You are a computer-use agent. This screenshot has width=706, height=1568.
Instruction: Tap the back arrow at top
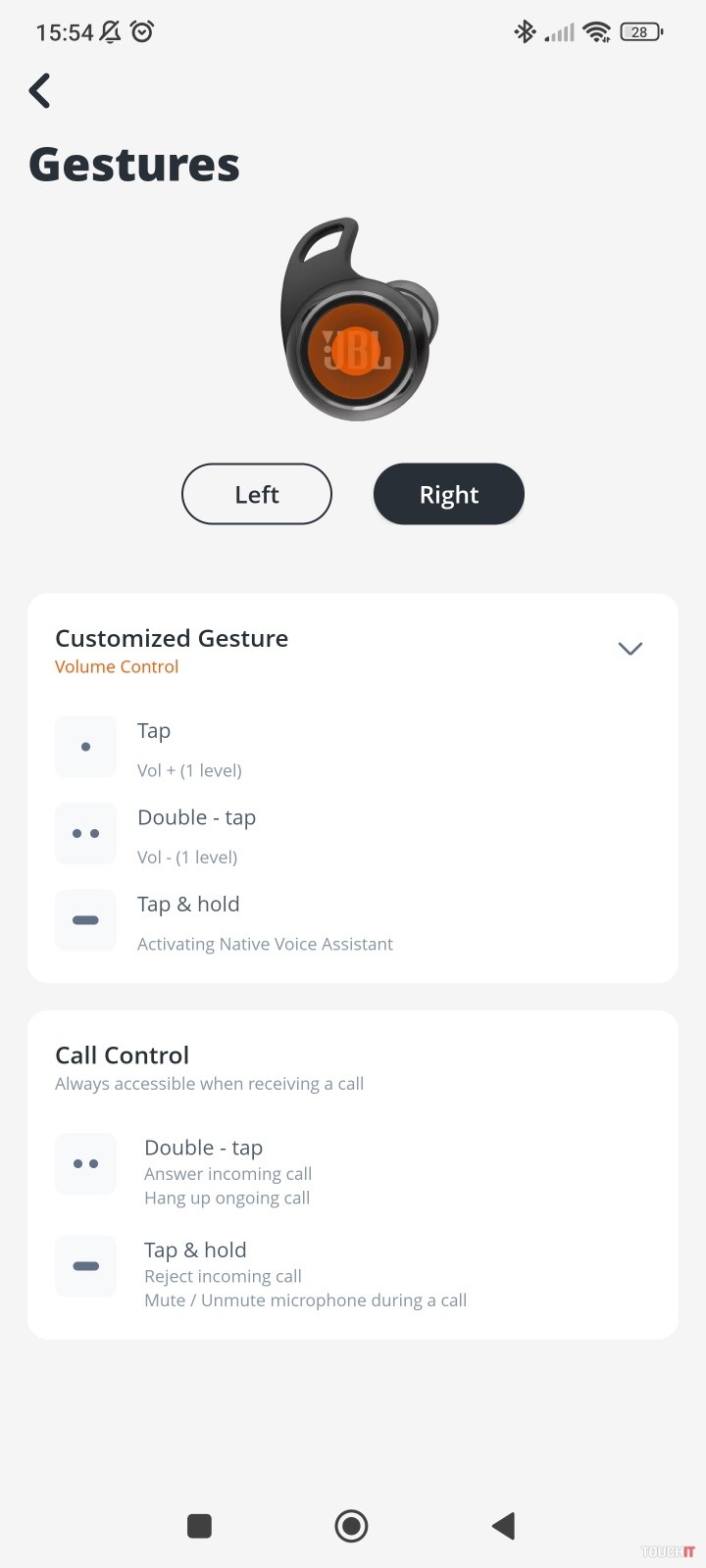[40, 91]
